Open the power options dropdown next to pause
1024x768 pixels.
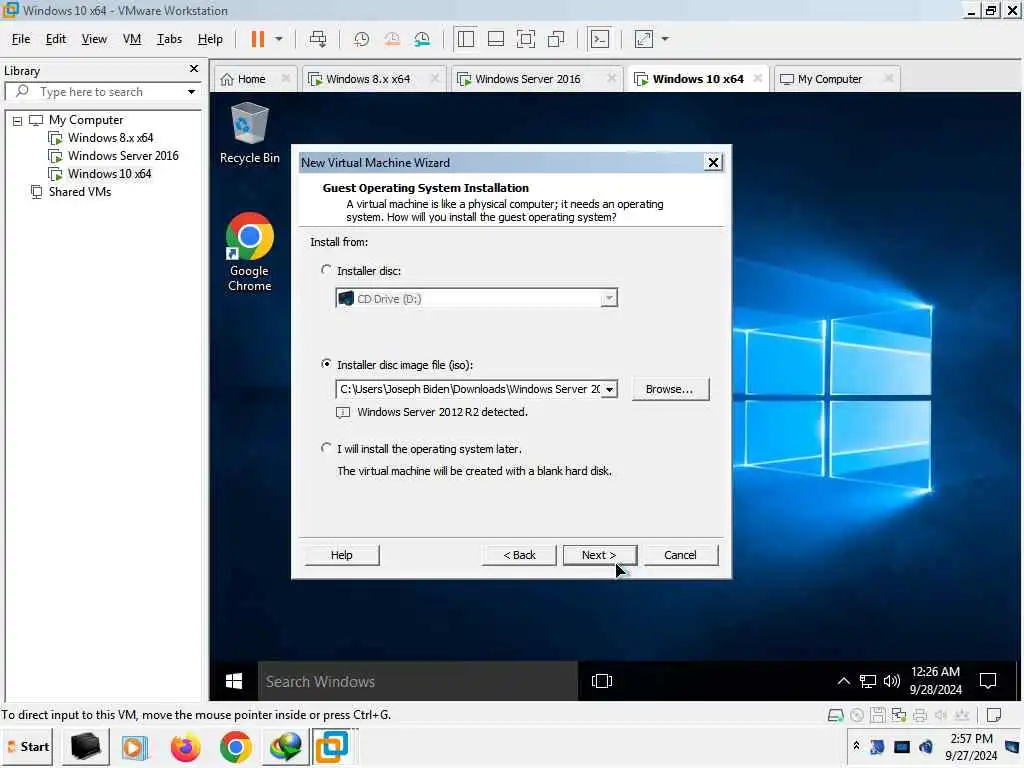pyautogui.click(x=279, y=39)
